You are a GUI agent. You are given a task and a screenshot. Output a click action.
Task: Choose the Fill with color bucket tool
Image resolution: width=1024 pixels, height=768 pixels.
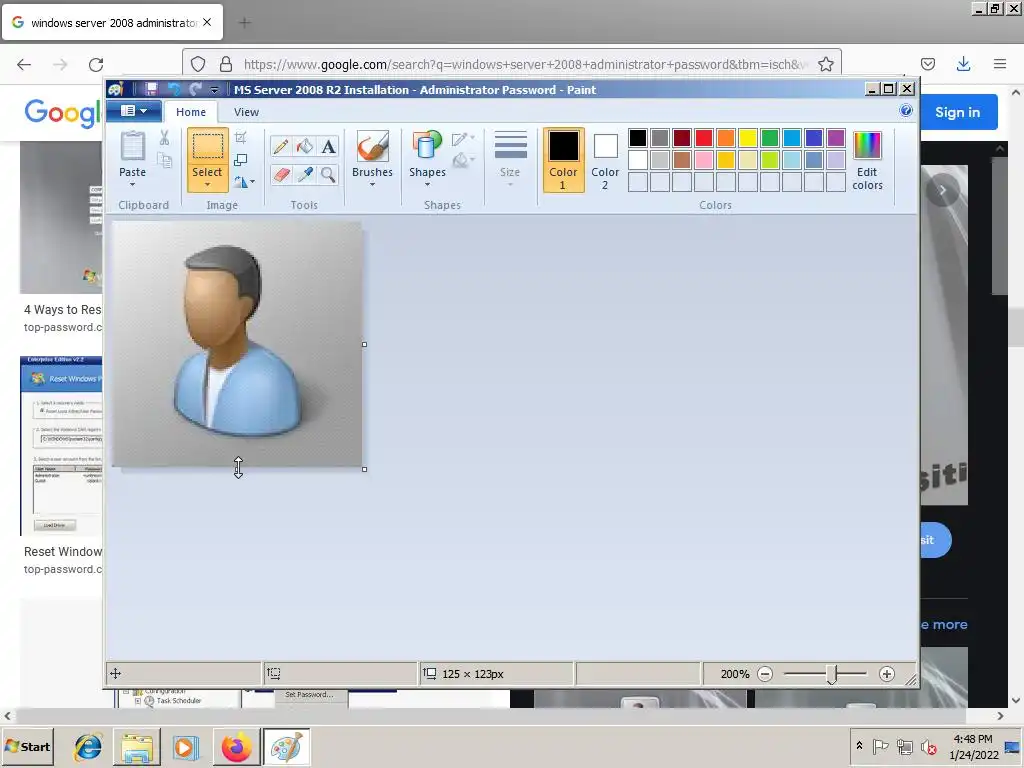click(304, 146)
